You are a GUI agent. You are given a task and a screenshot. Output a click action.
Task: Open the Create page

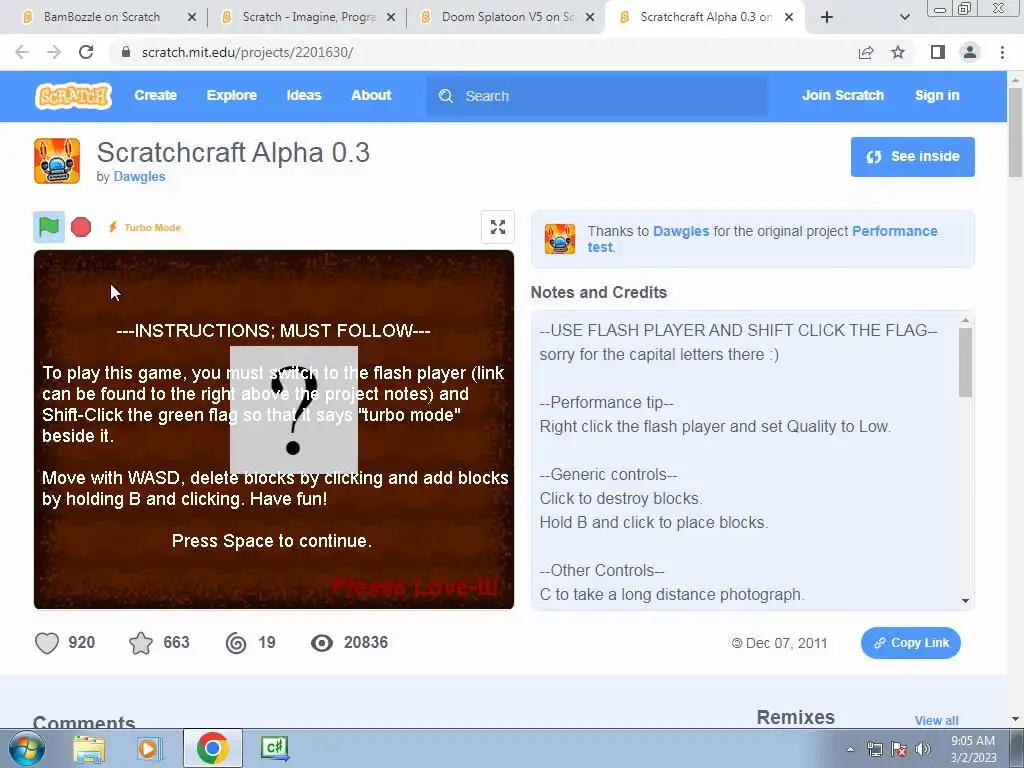(x=155, y=95)
